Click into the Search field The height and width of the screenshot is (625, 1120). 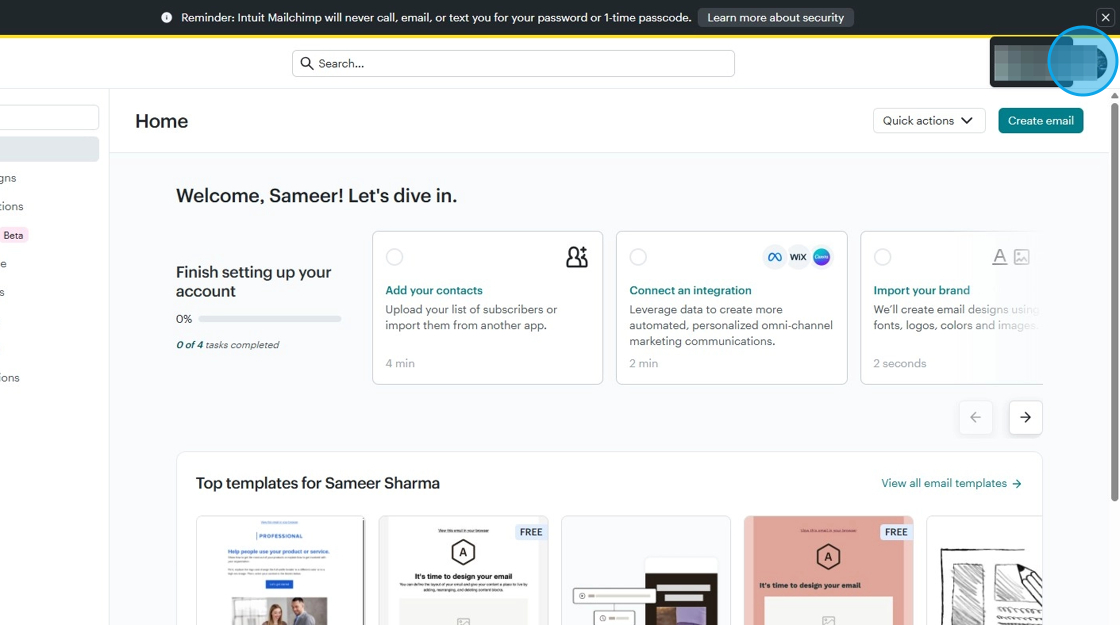pyautogui.click(x=513, y=64)
